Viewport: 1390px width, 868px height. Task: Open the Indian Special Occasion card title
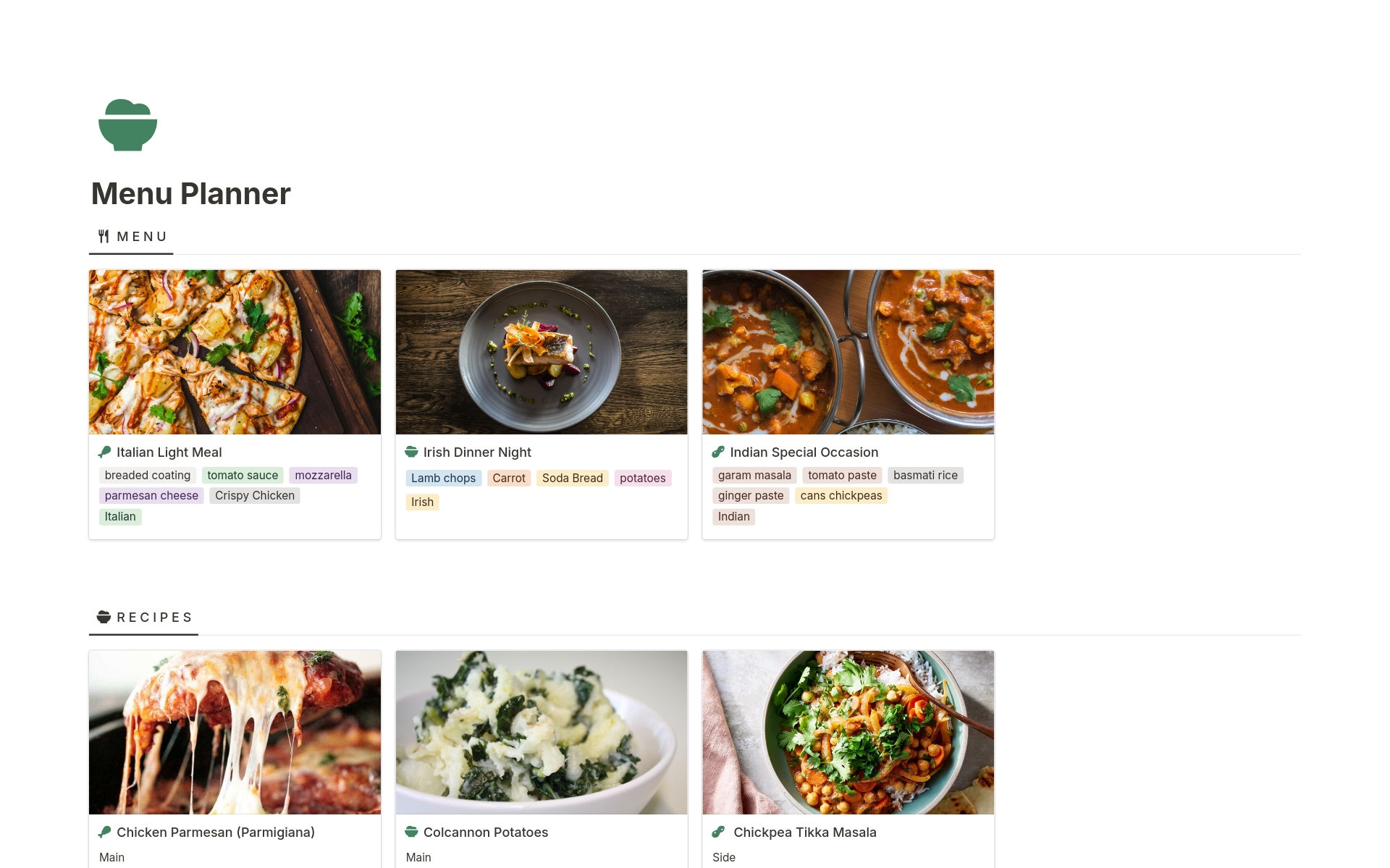[x=804, y=452]
